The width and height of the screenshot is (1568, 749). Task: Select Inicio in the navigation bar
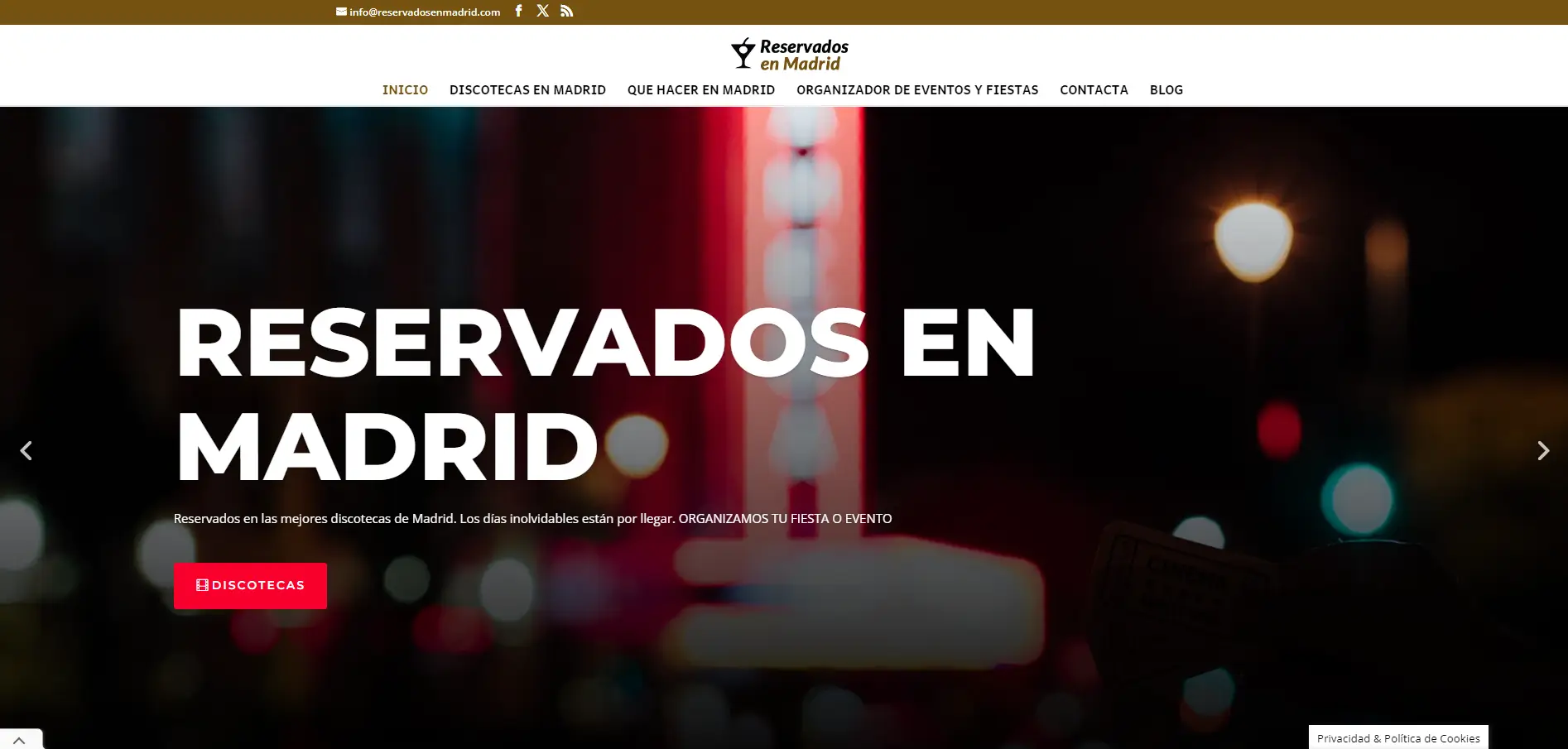(405, 90)
